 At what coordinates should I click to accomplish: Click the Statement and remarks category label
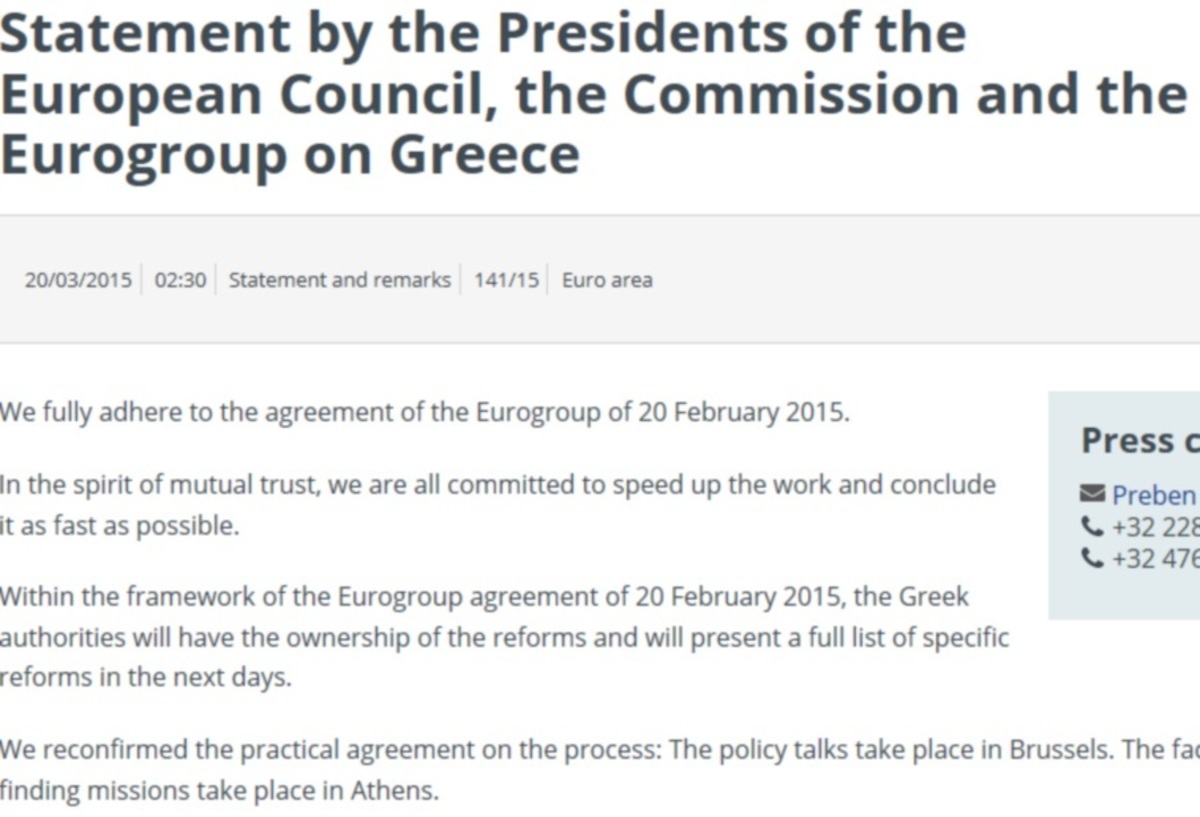340,280
